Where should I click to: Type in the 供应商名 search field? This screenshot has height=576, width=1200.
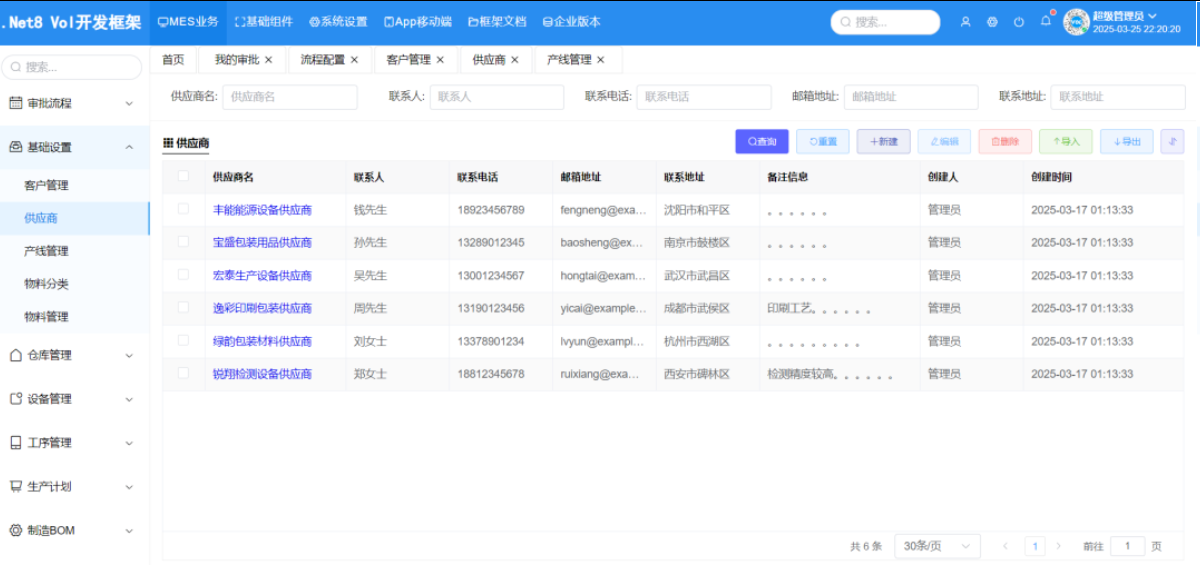(290, 96)
